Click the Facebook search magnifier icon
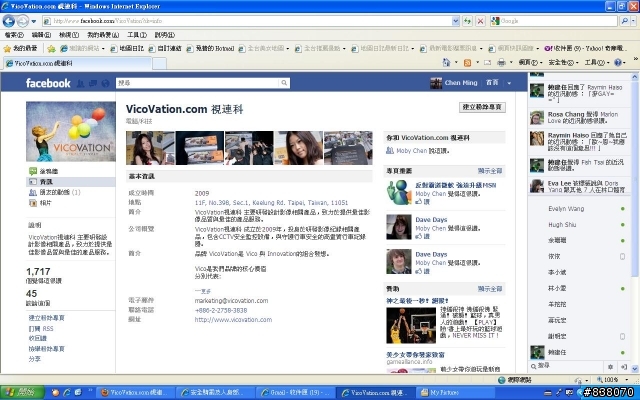The width and height of the screenshot is (640, 400). pos(284,83)
